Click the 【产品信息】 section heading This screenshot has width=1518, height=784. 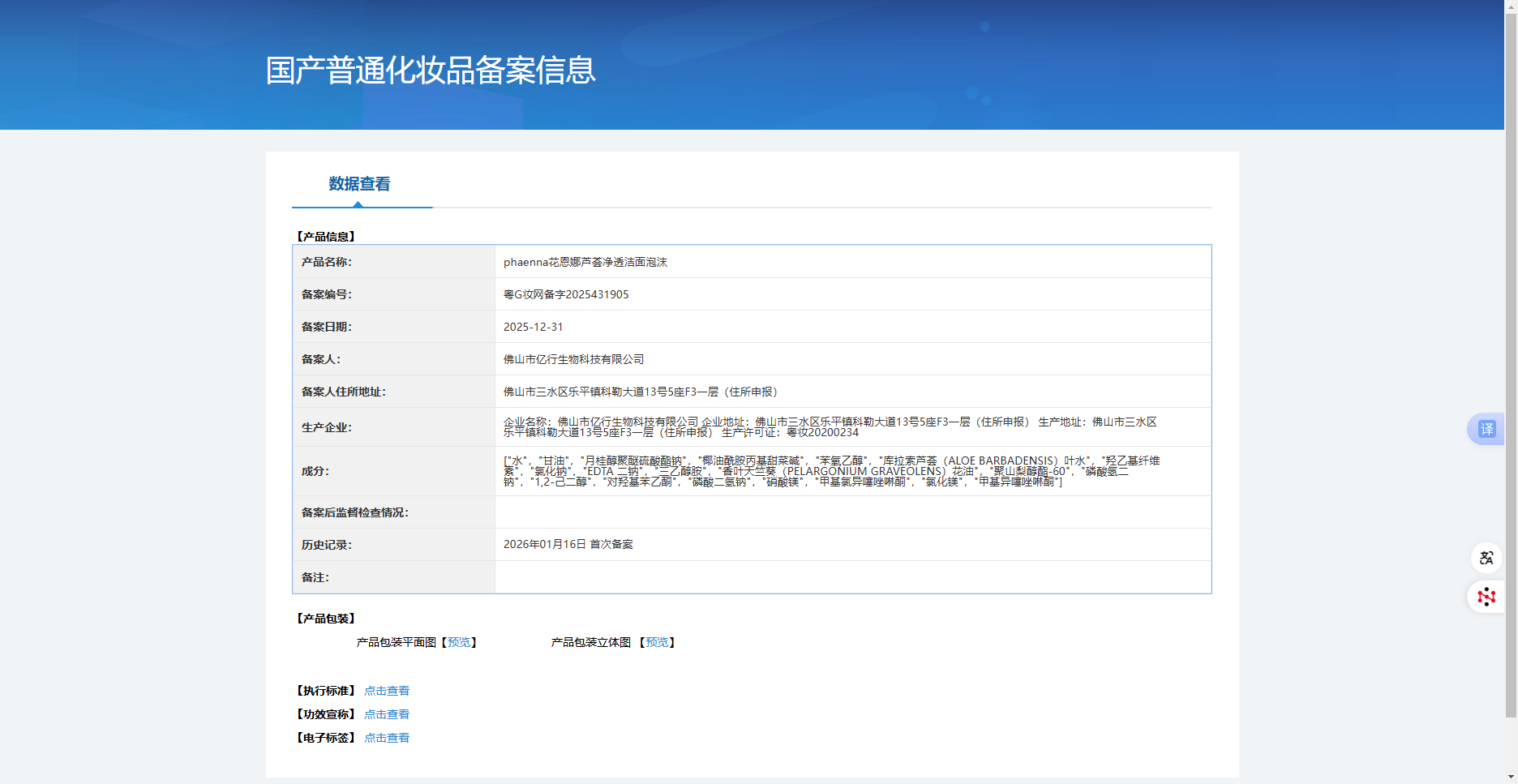[326, 237]
